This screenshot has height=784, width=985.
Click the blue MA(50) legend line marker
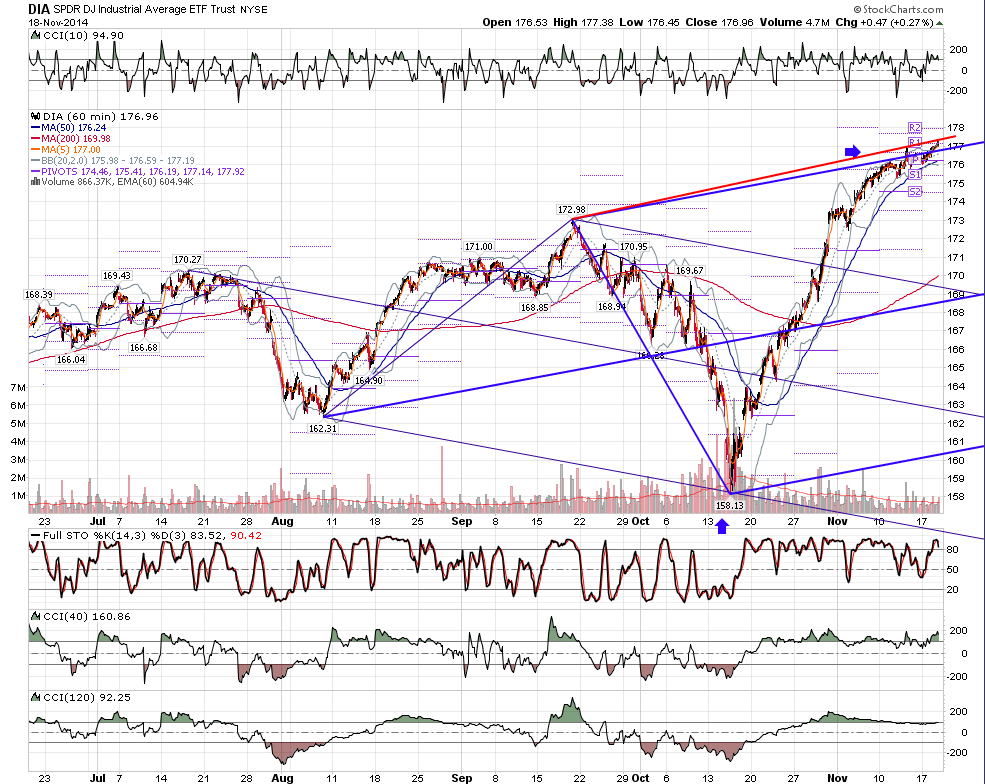(36, 128)
